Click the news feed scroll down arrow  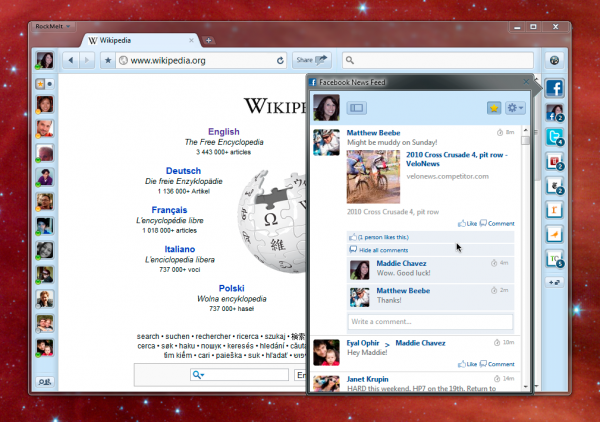tap(525, 387)
